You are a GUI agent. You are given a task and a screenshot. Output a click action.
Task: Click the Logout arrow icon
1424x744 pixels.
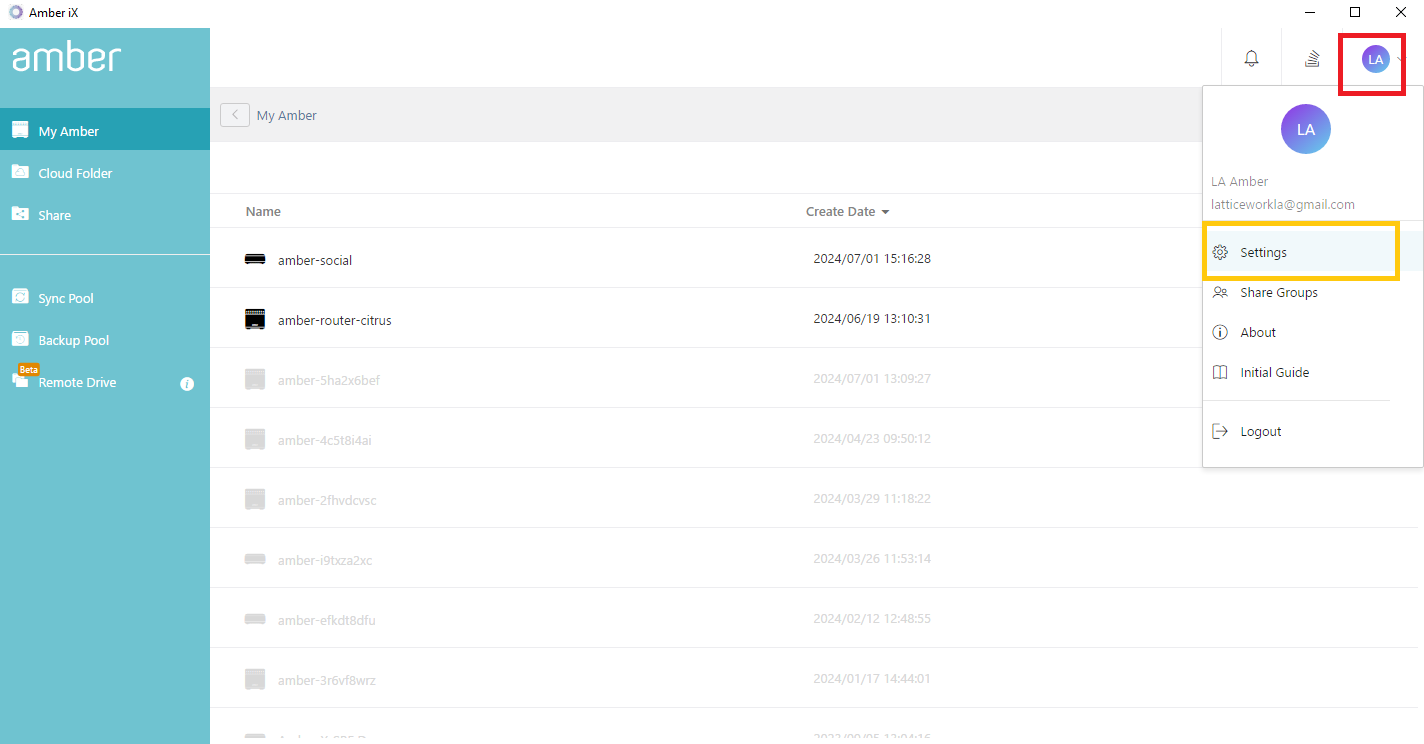point(1220,431)
